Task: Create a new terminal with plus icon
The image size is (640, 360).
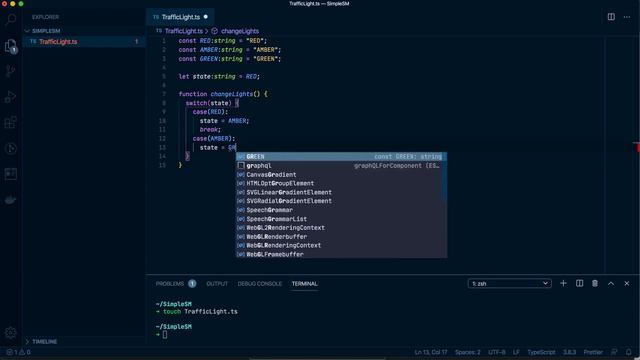Action: click(x=563, y=283)
